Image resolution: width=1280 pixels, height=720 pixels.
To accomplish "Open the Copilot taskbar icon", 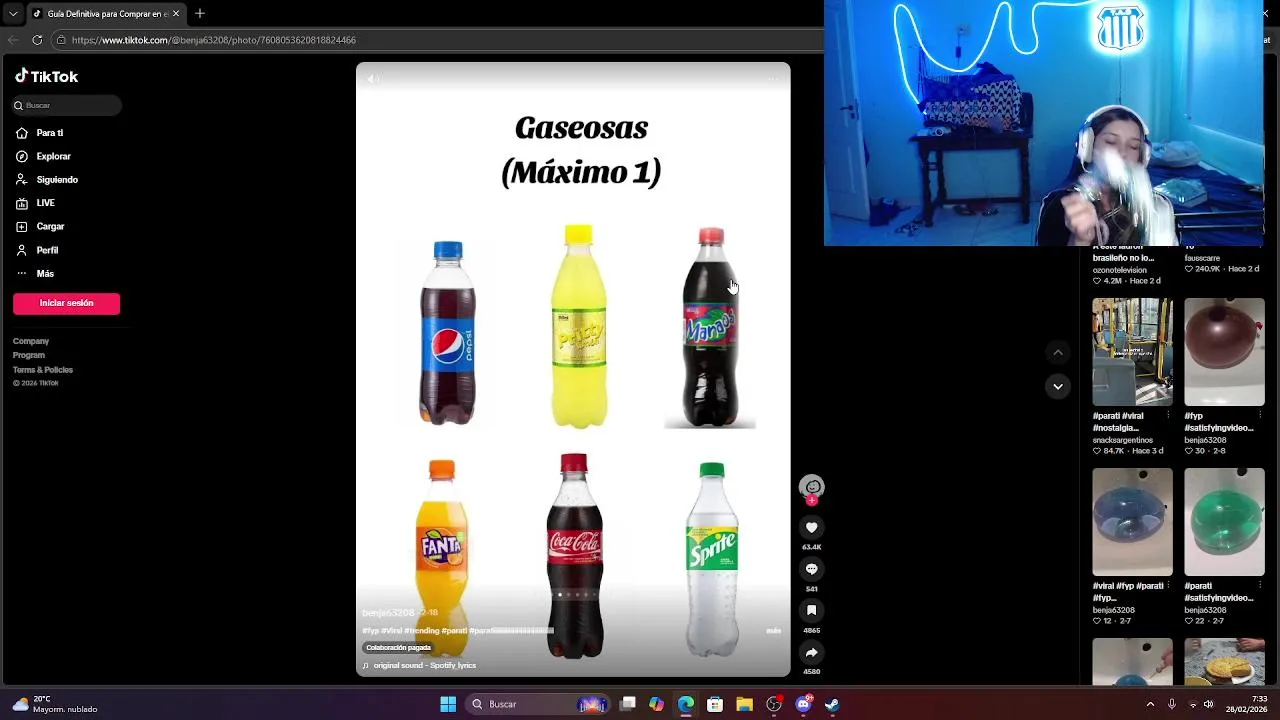I will tap(656, 704).
